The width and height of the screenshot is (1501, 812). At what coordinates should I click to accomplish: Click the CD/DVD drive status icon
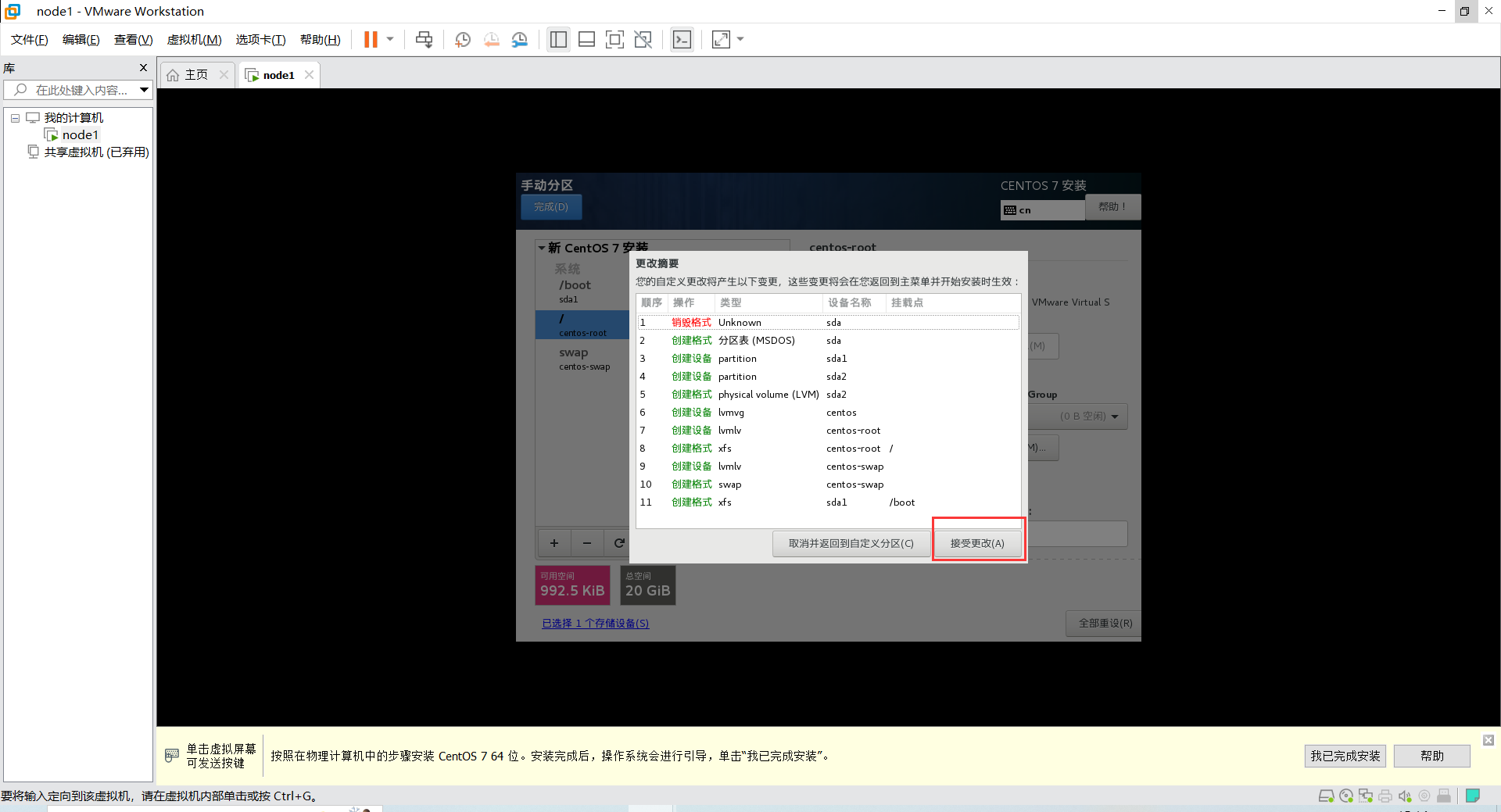tap(1346, 796)
